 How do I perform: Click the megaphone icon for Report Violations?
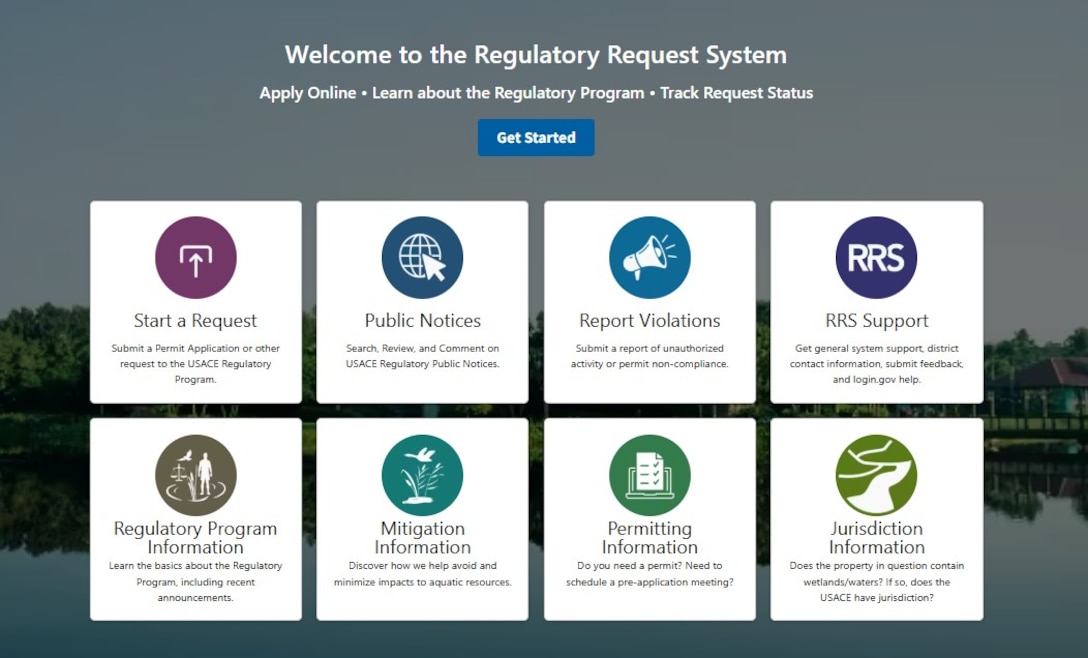pos(649,258)
